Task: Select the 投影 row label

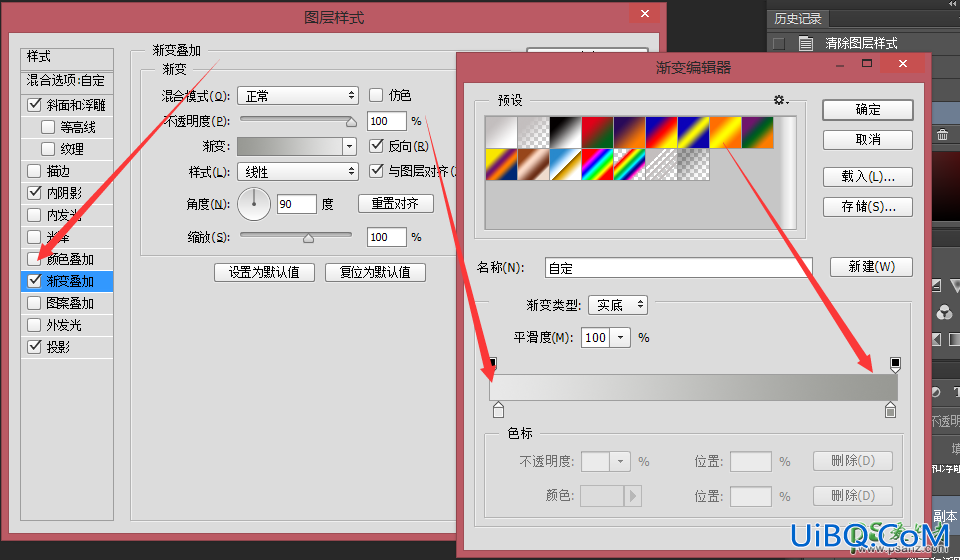Action: click(58, 347)
